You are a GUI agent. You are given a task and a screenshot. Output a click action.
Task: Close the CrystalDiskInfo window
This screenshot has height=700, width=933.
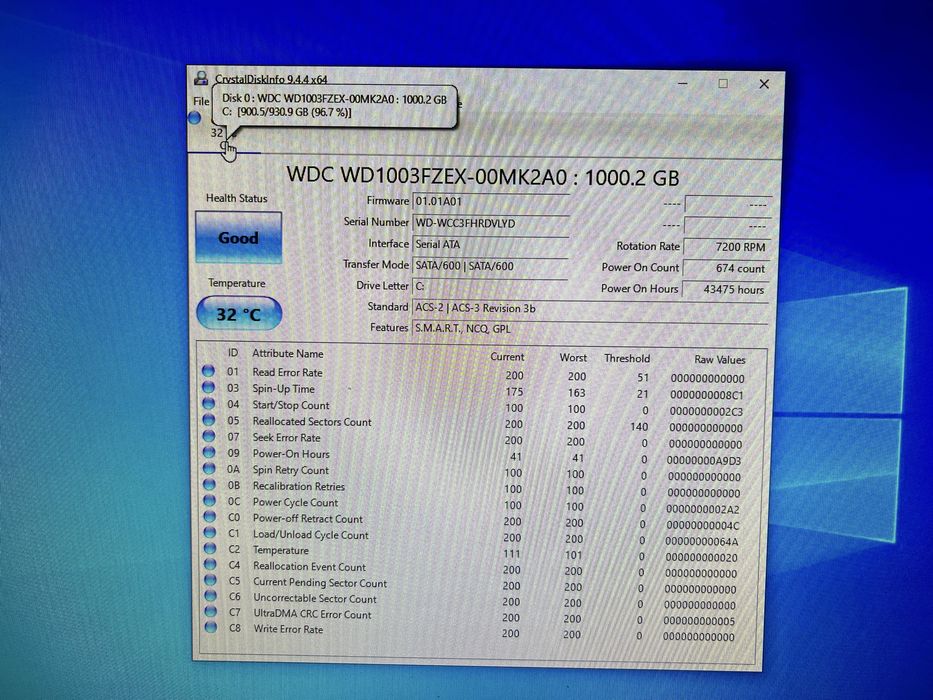point(764,84)
